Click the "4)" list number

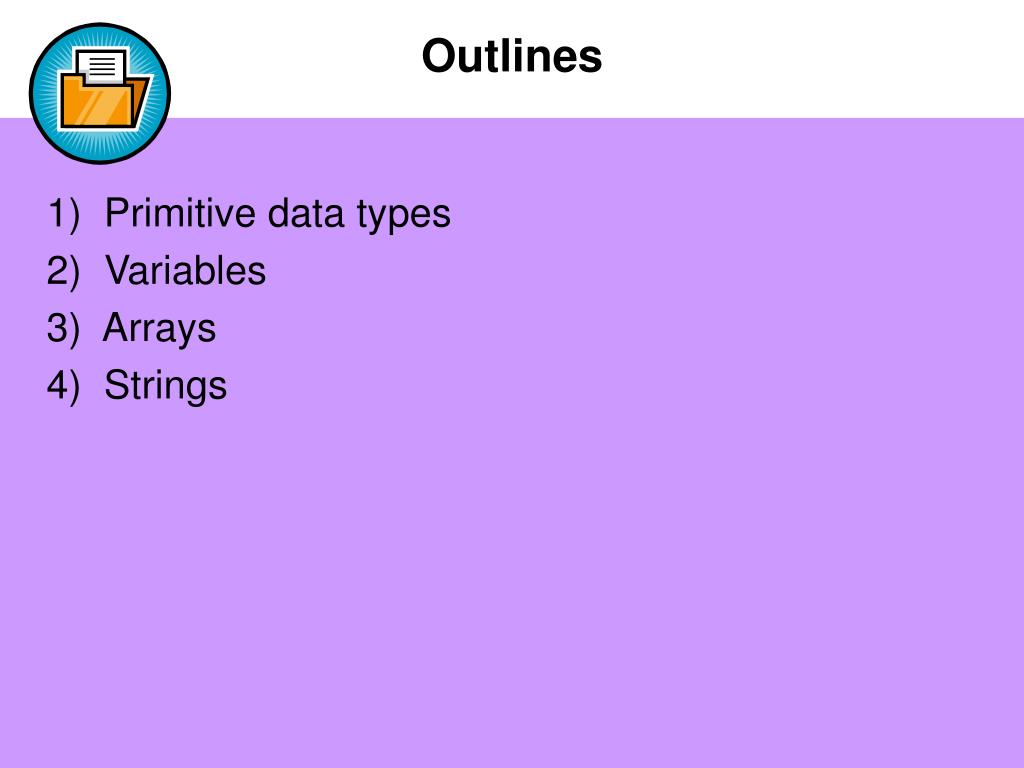(63, 385)
